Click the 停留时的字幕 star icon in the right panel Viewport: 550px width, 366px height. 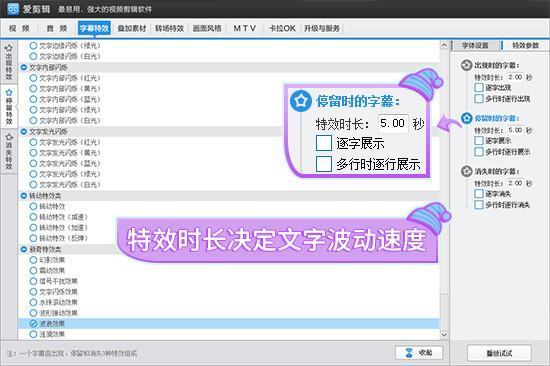pyautogui.click(x=466, y=118)
